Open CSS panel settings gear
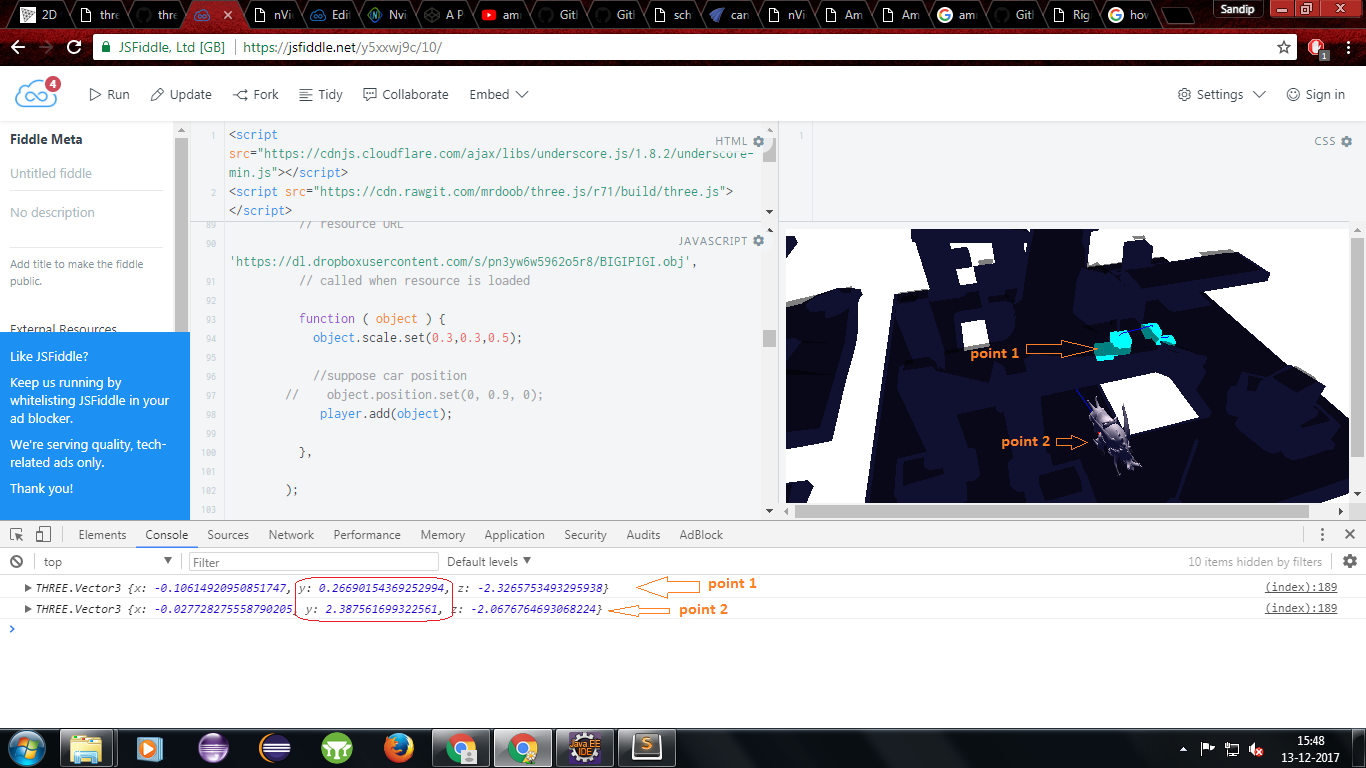Image resolution: width=1366 pixels, height=768 pixels. (1346, 142)
